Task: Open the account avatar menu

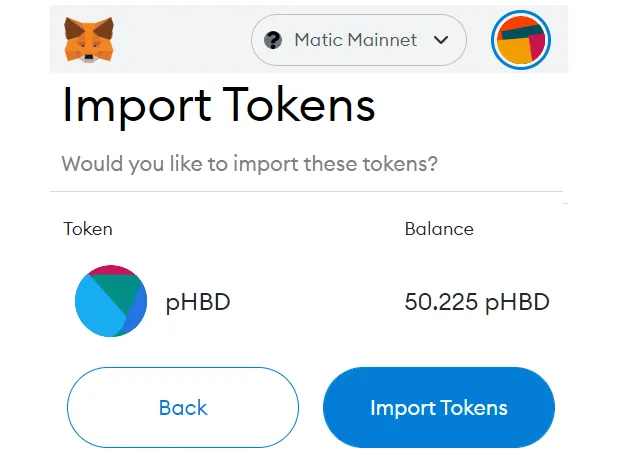Action: click(521, 40)
